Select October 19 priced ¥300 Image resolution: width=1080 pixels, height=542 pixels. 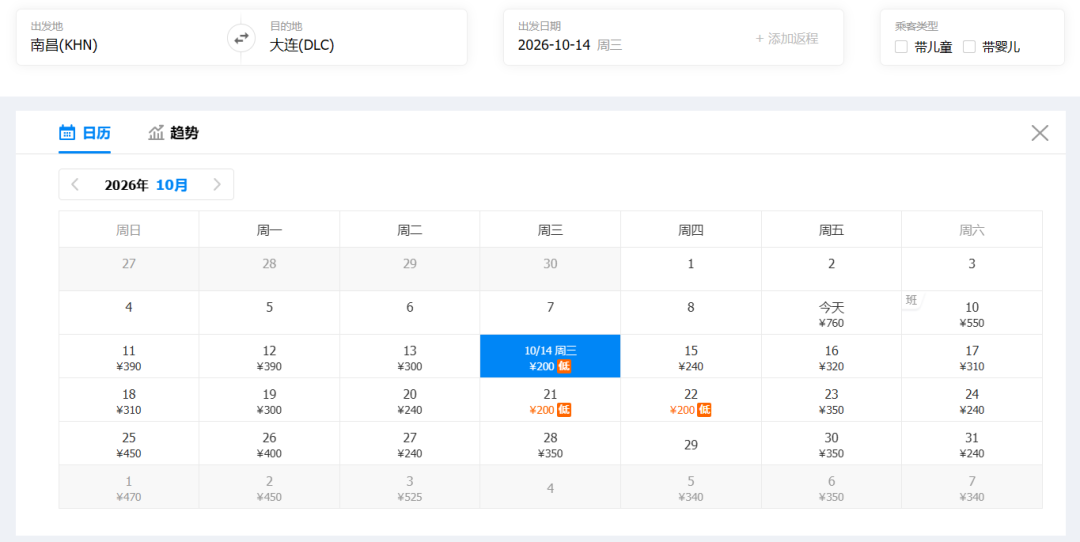click(x=269, y=400)
